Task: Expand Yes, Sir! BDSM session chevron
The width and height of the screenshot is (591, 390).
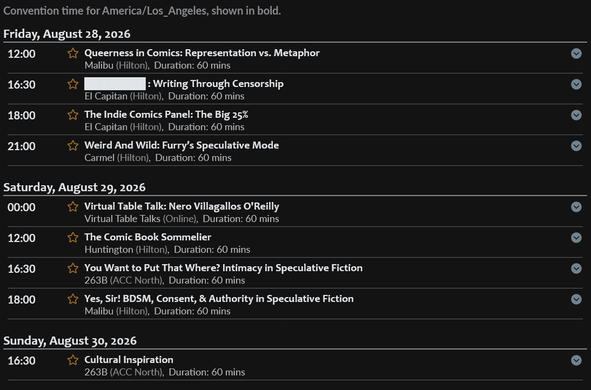Action: pyautogui.click(x=576, y=299)
